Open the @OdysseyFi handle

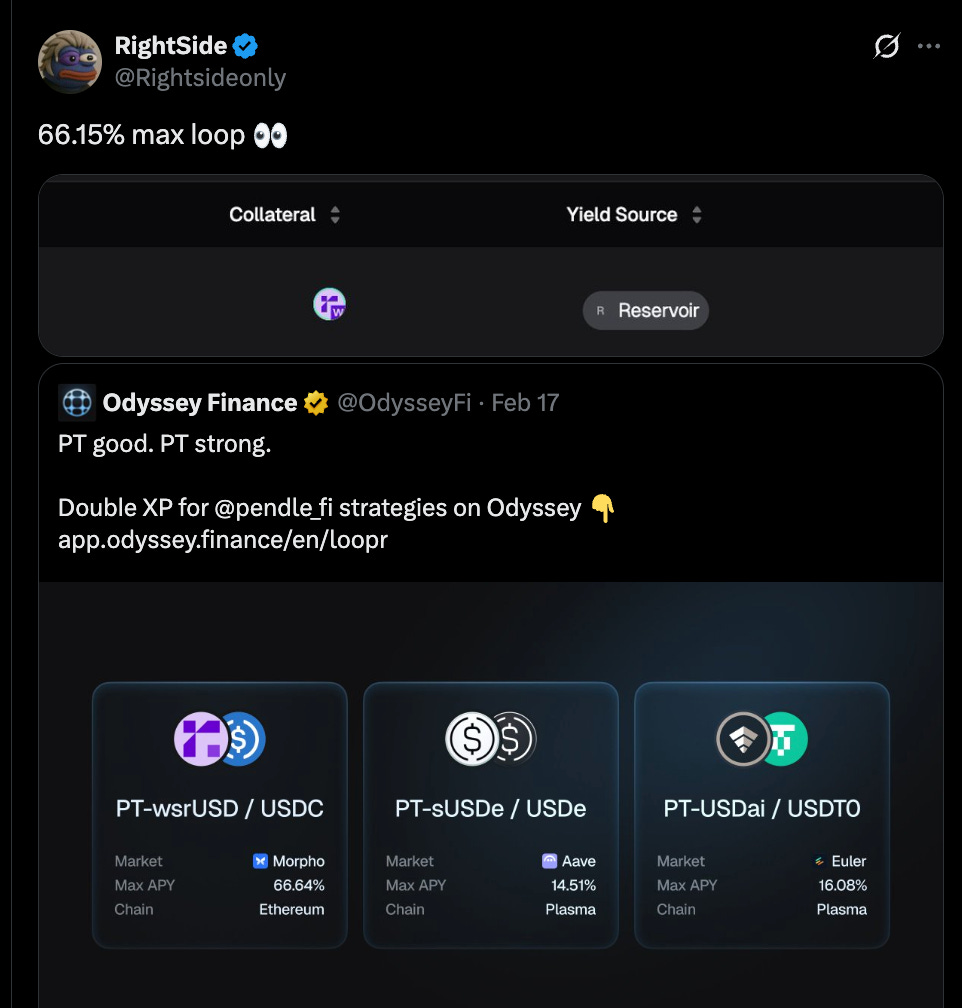click(x=404, y=403)
